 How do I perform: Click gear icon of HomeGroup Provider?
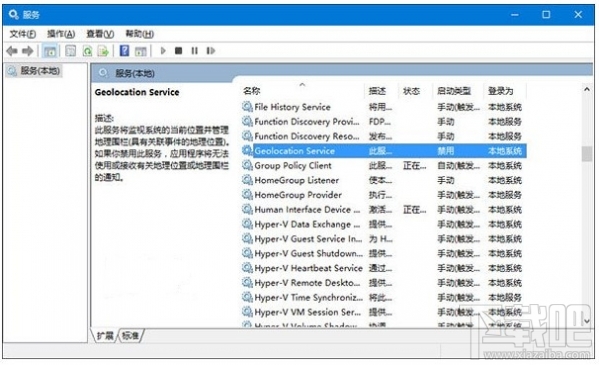pos(247,195)
